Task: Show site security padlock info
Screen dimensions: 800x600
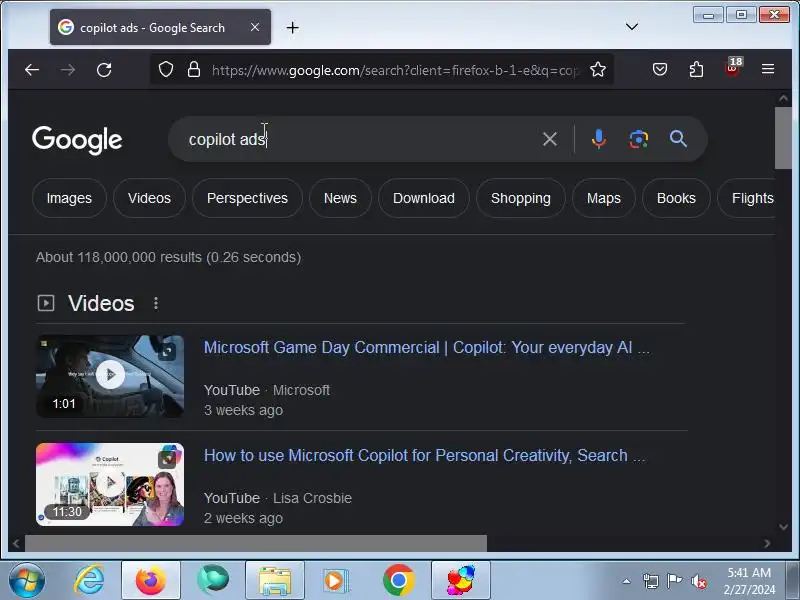Action: (x=194, y=69)
